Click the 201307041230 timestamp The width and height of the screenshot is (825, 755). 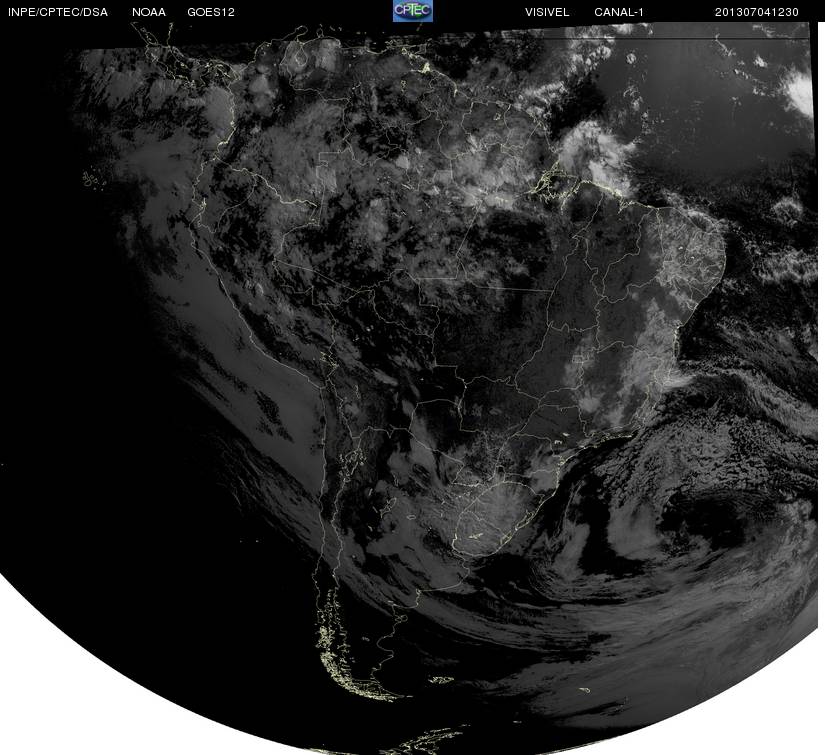point(757,12)
